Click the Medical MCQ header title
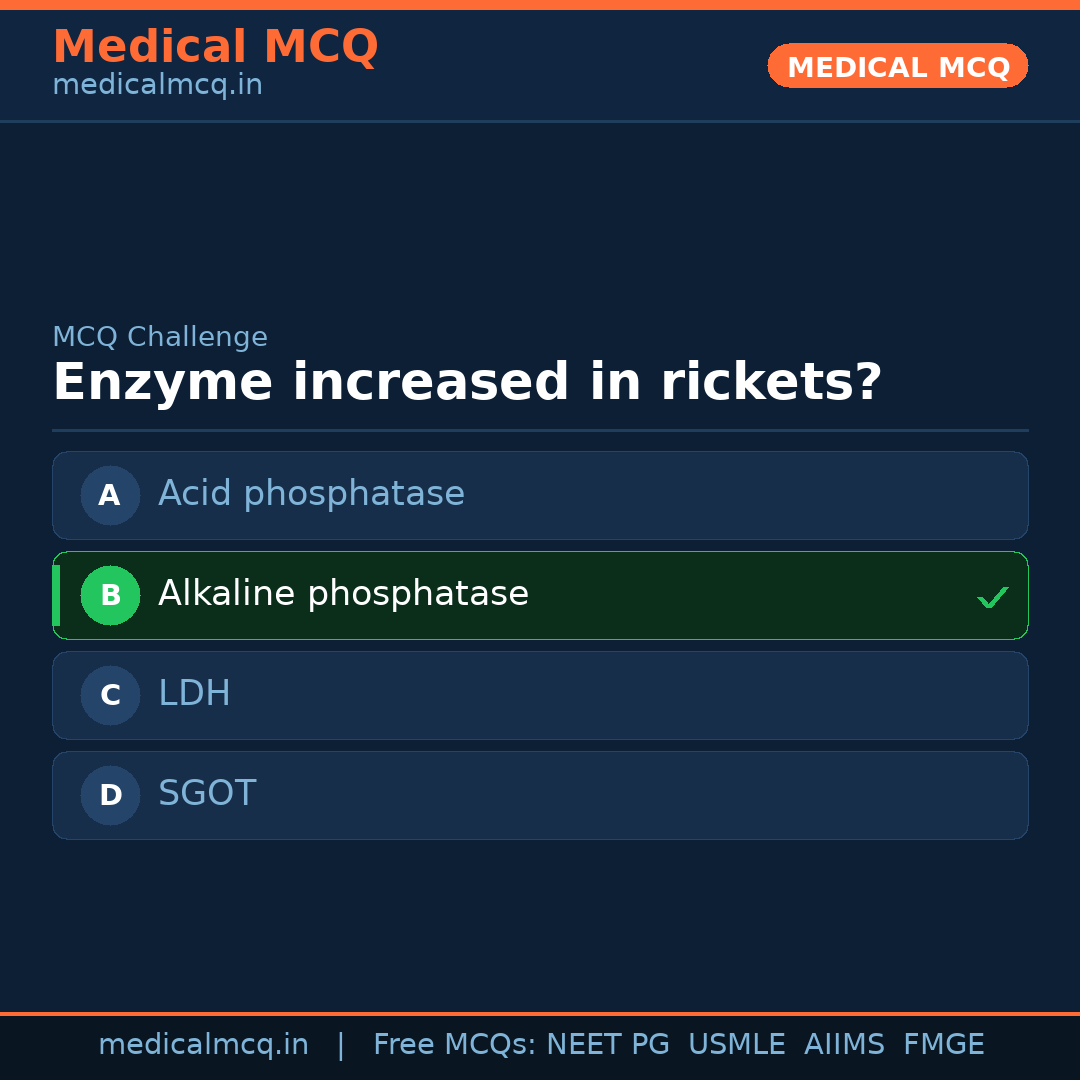 tap(215, 47)
